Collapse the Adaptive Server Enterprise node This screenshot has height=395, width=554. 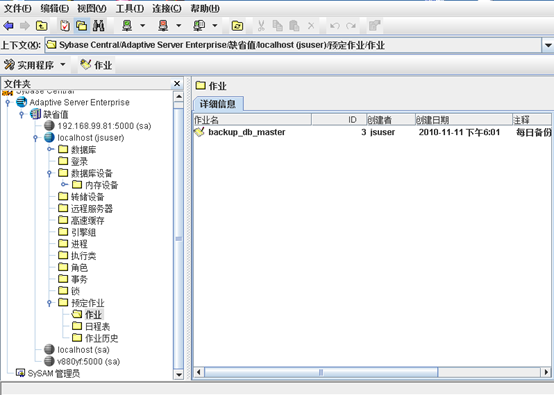[x=8, y=102]
